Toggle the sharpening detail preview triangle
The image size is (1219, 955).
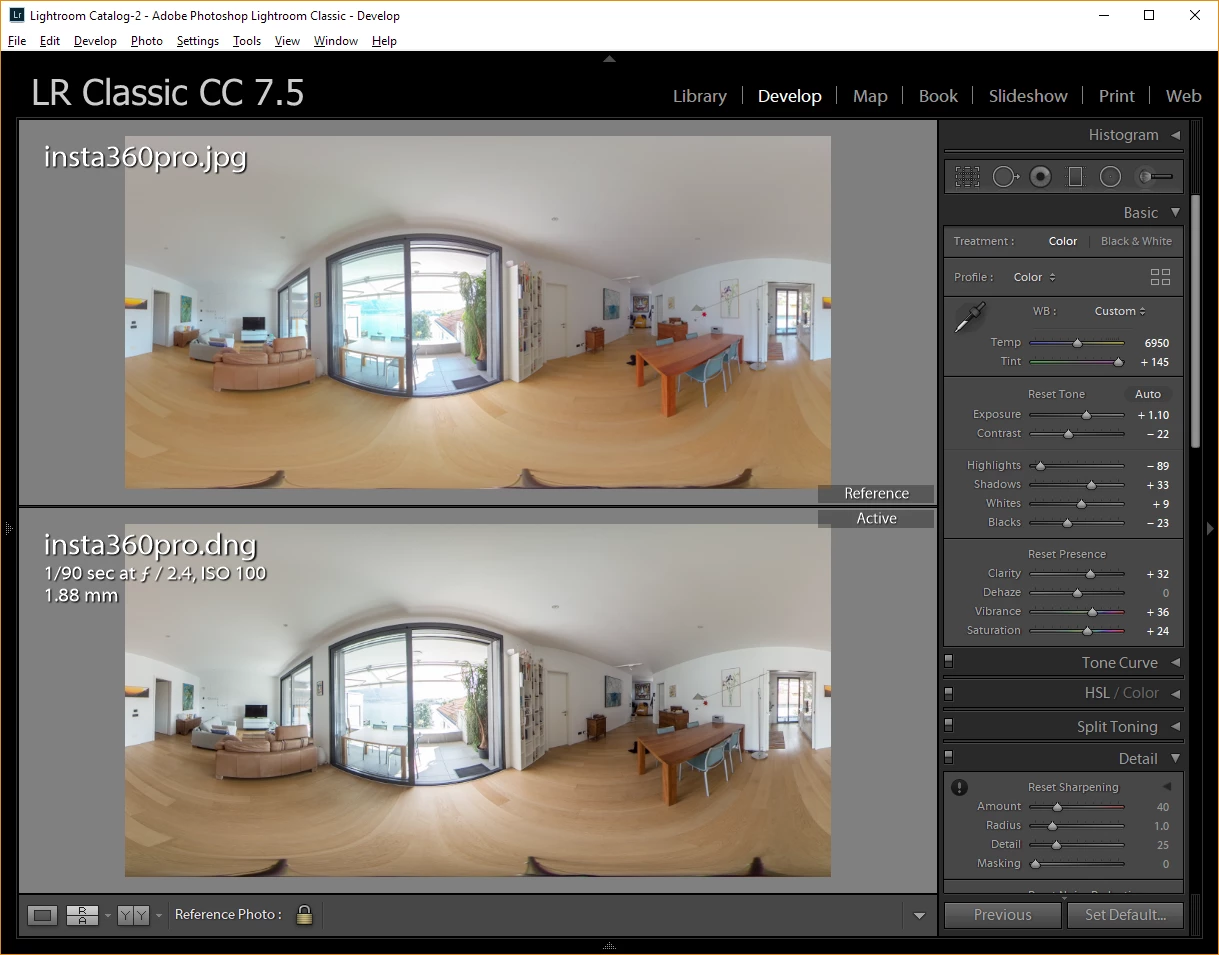pos(1166,787)
